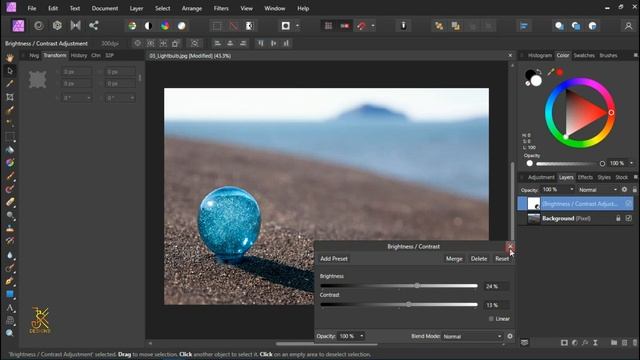Close the Brightness / Contrast dialog
The height and width of the screenshot is (360, 640).
pyautogui.click(x=510, y=247)
